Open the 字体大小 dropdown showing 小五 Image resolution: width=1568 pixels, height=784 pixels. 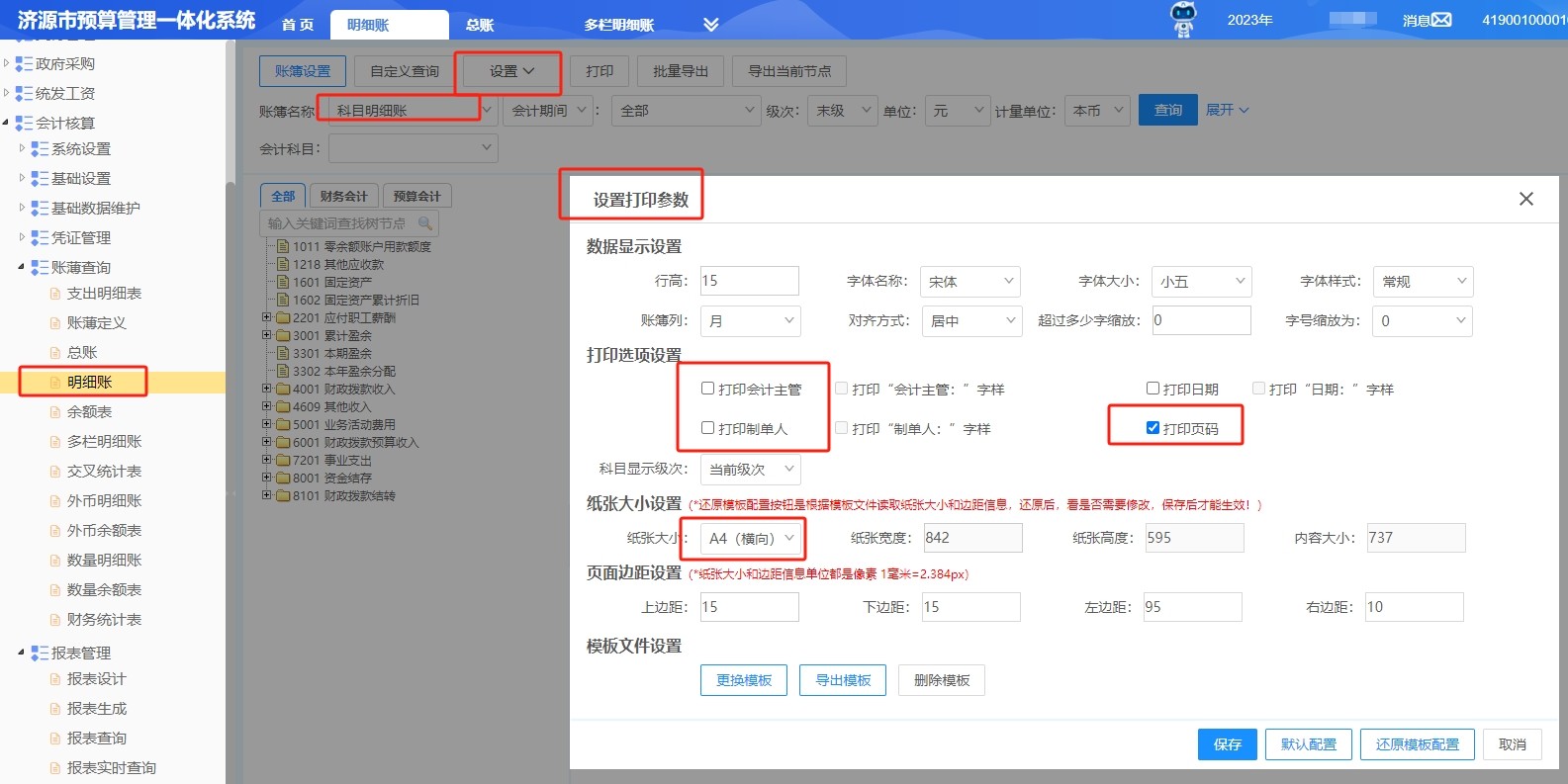point(1202,282)
